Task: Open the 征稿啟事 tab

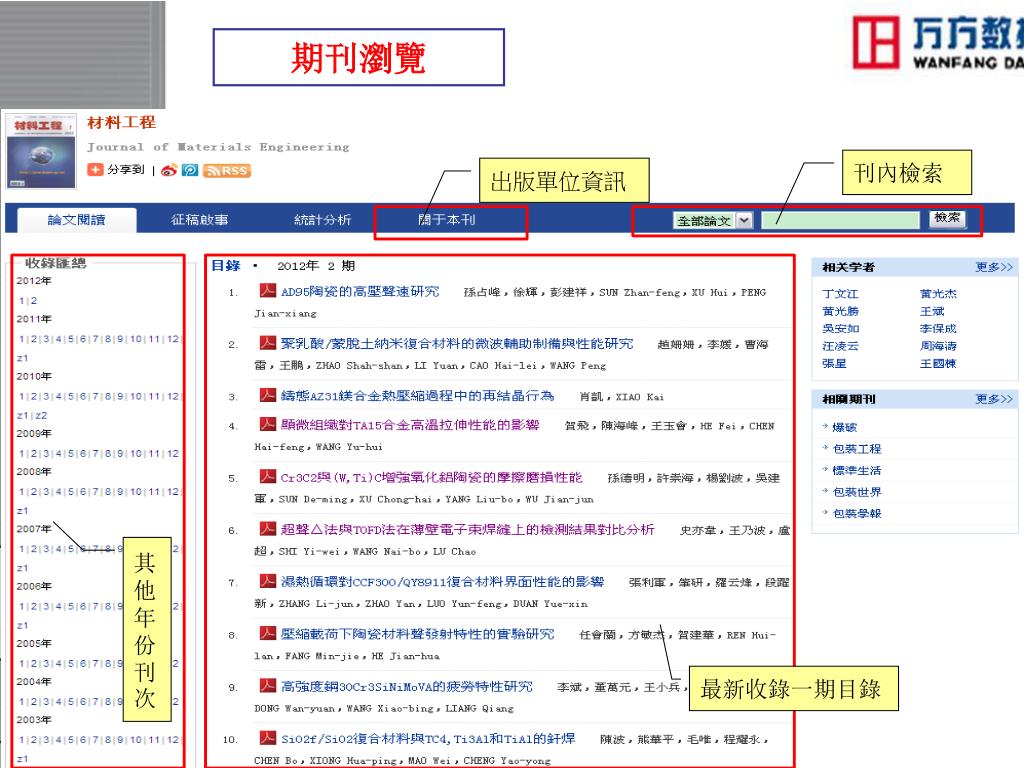Action: pyautogui.click(x=199, y=220)
